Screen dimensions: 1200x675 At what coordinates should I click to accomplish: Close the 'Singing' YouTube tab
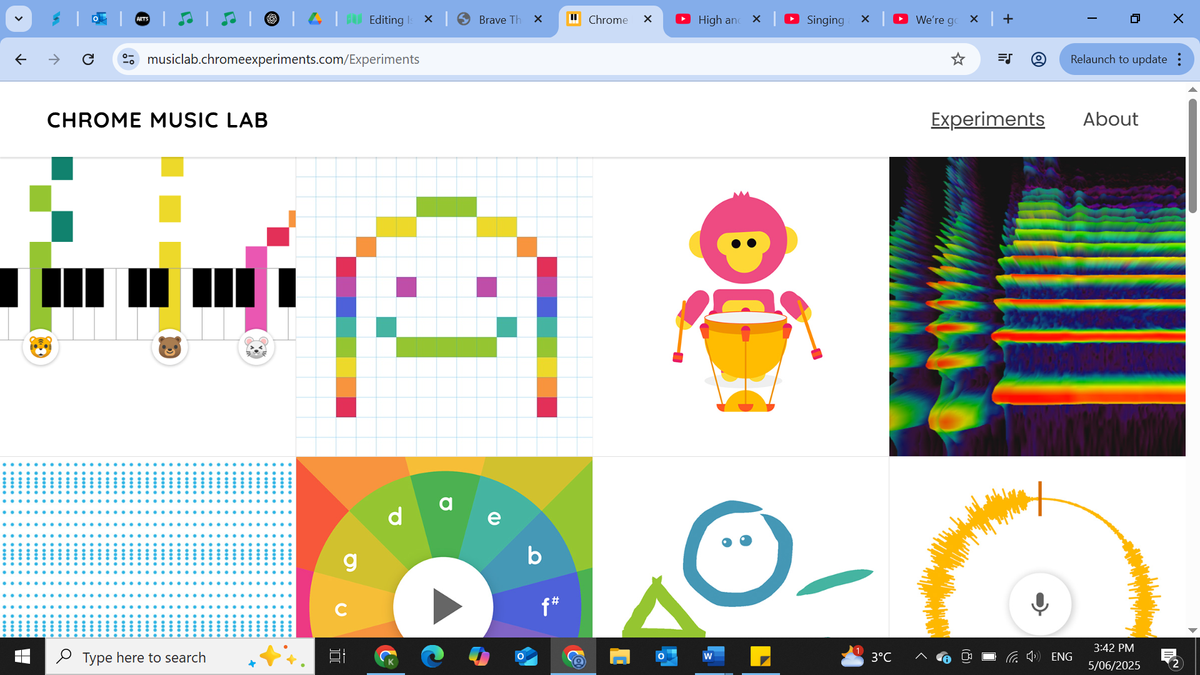pyautogui.click(x=865, y=19)
